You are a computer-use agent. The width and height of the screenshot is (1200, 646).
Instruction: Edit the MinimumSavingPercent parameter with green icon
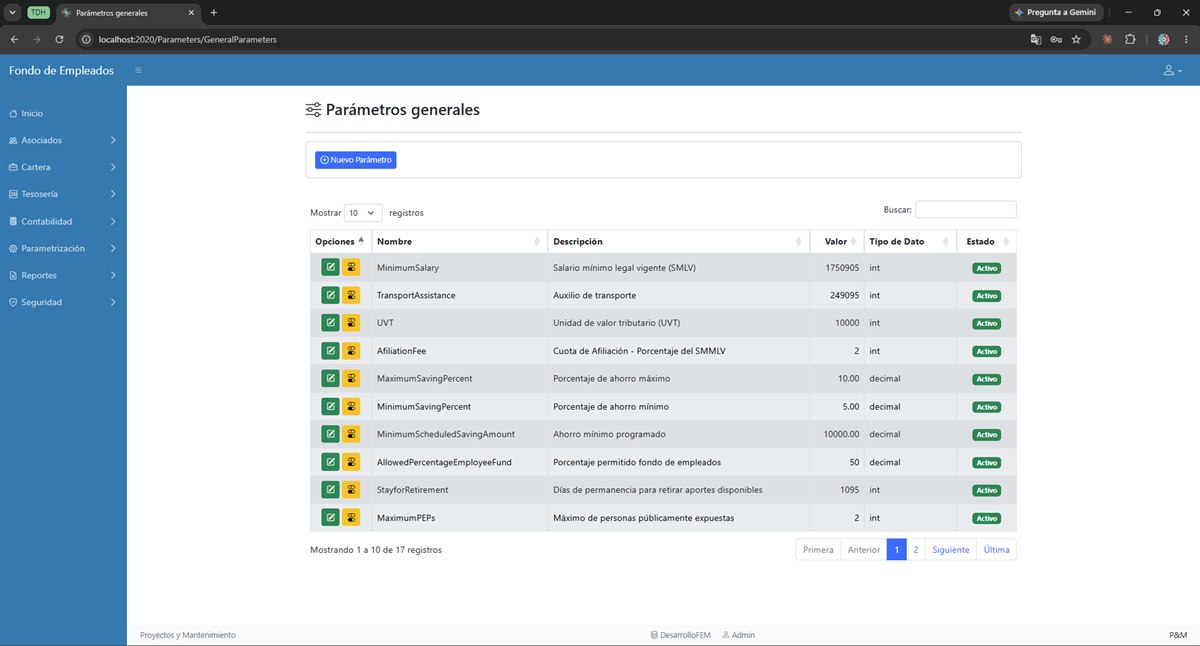point(330,406)
